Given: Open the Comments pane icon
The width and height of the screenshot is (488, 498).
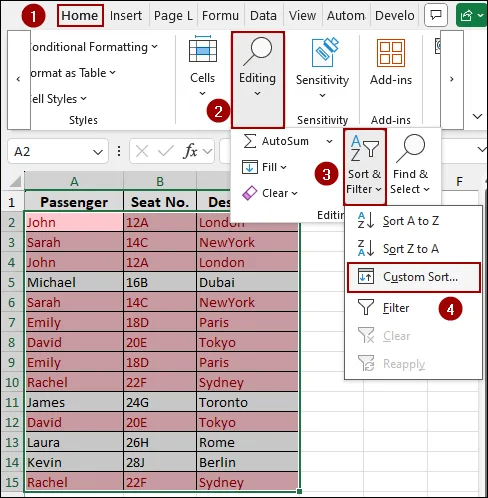Looking at the screenshot, I should (x=436, y=15).
